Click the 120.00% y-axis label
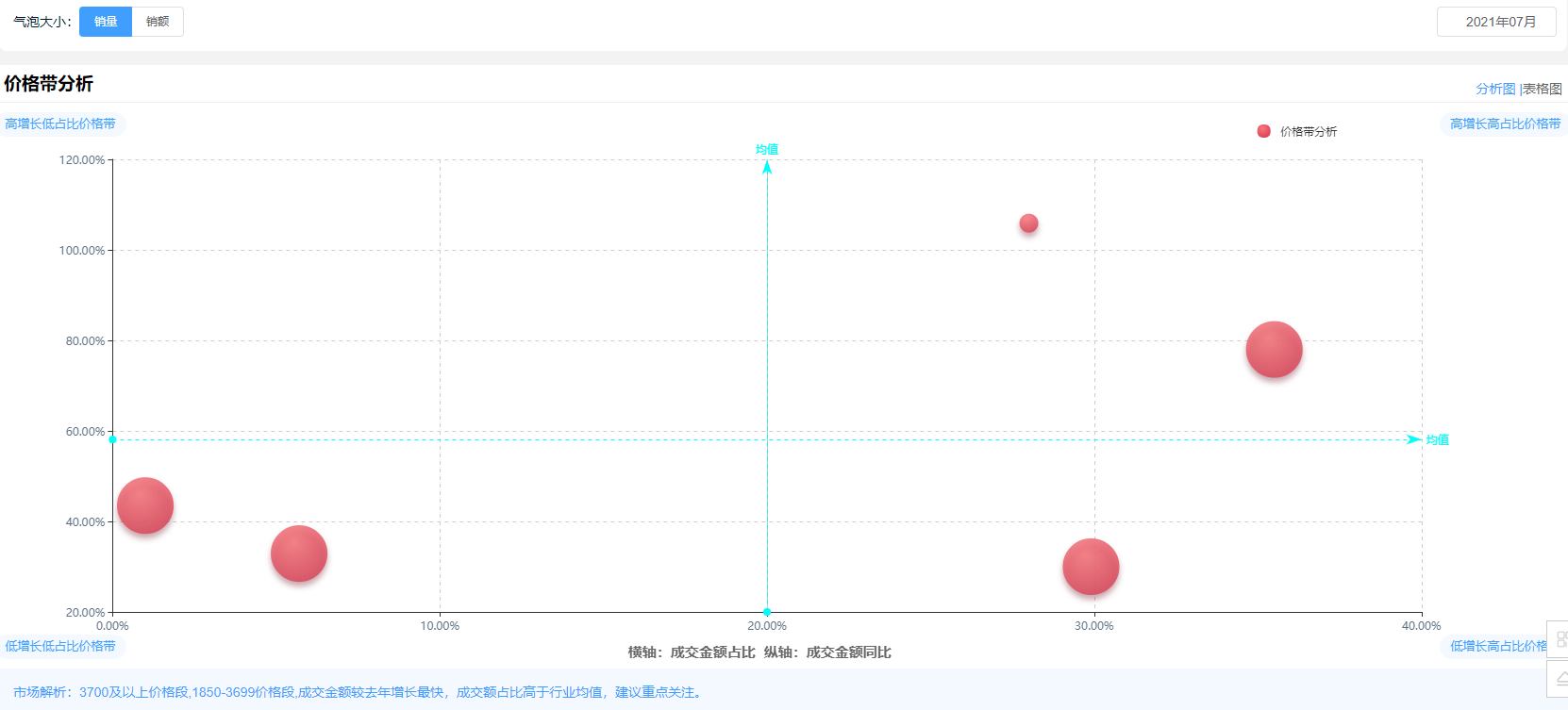Screen dimensions: 1568x710 pos(82,160)
